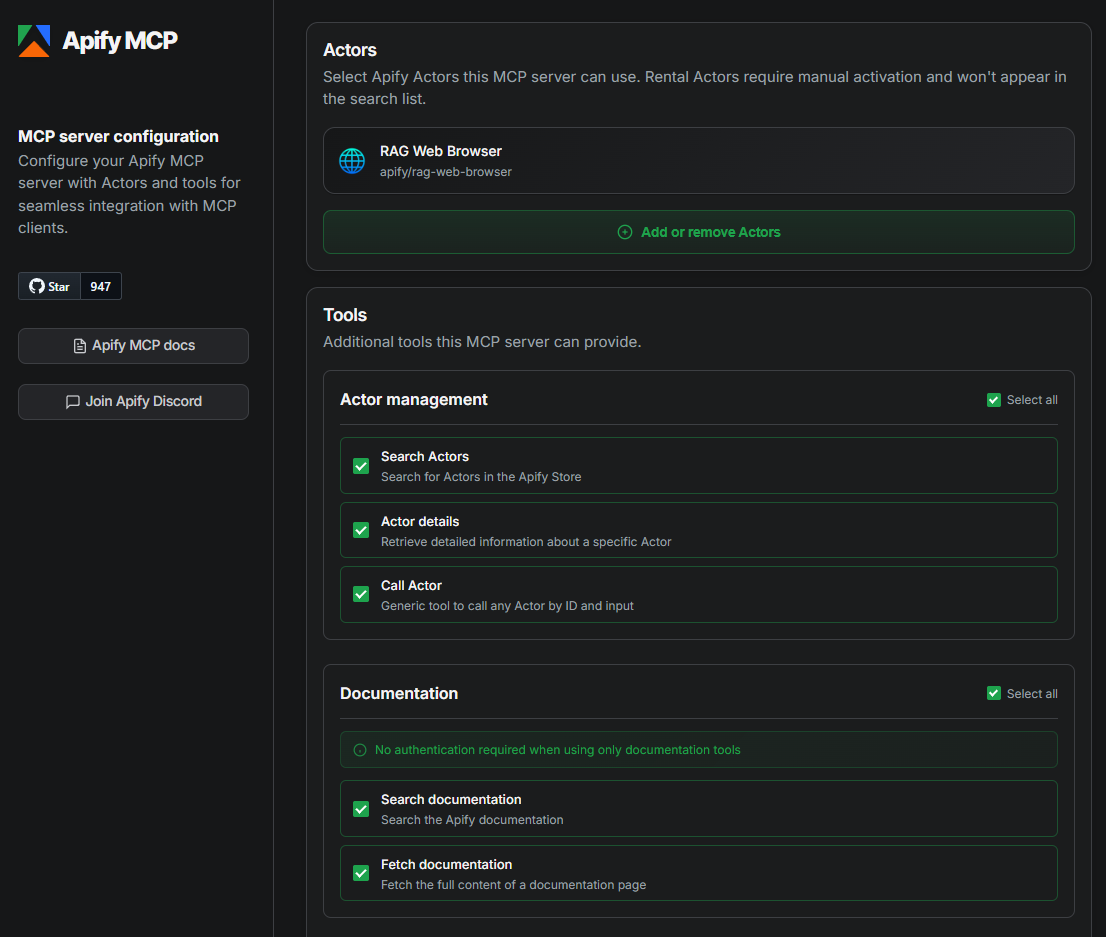Click the document icon on Apify MCP docs

point(78,345)
